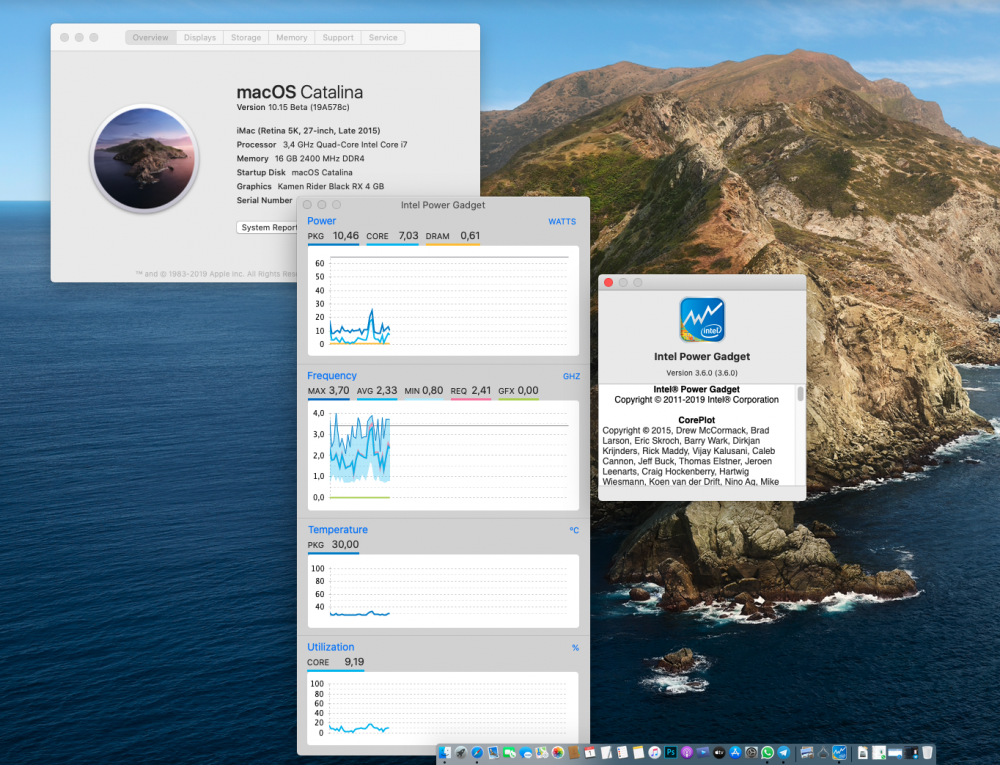Open Telegram from the Dock
The width and height of the screenshot is (1000, 765).
pos(783,752)
